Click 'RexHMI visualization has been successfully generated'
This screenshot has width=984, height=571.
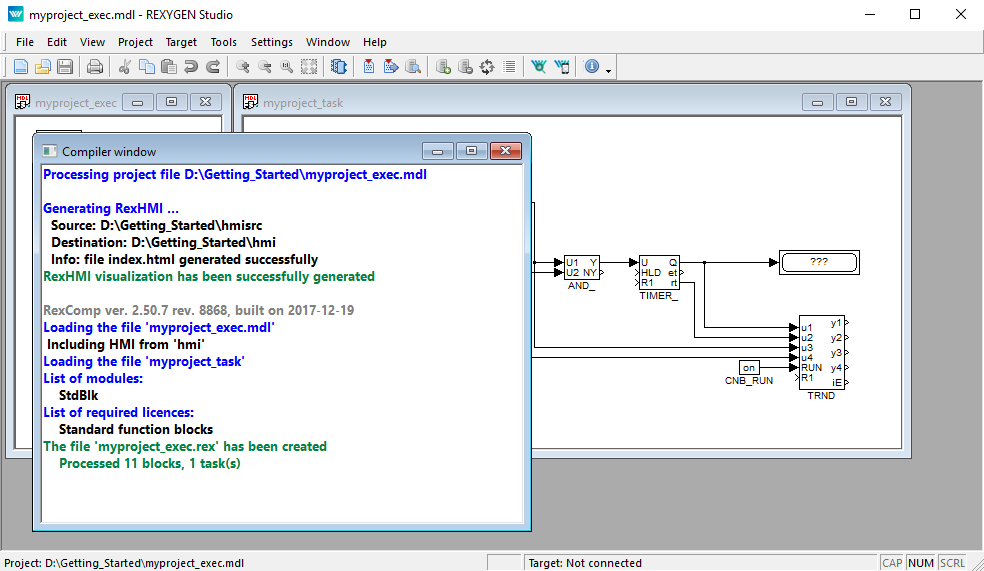pyautogui.click(x=209, y=277)
